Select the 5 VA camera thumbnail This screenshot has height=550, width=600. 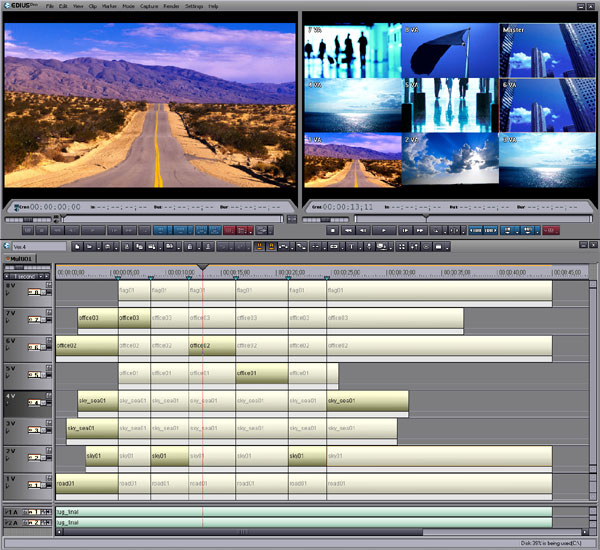pyautogui.click(x=450, y=105)
